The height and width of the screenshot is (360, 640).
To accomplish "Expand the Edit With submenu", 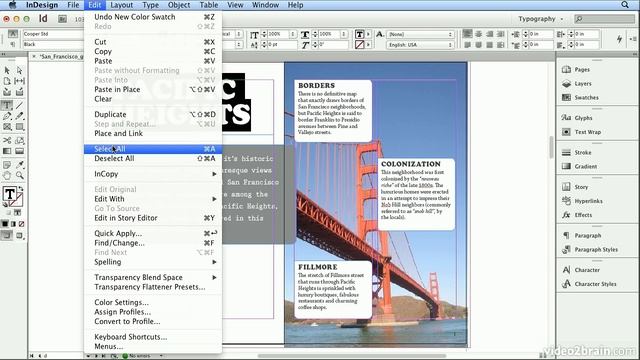I will pos(153,199).
